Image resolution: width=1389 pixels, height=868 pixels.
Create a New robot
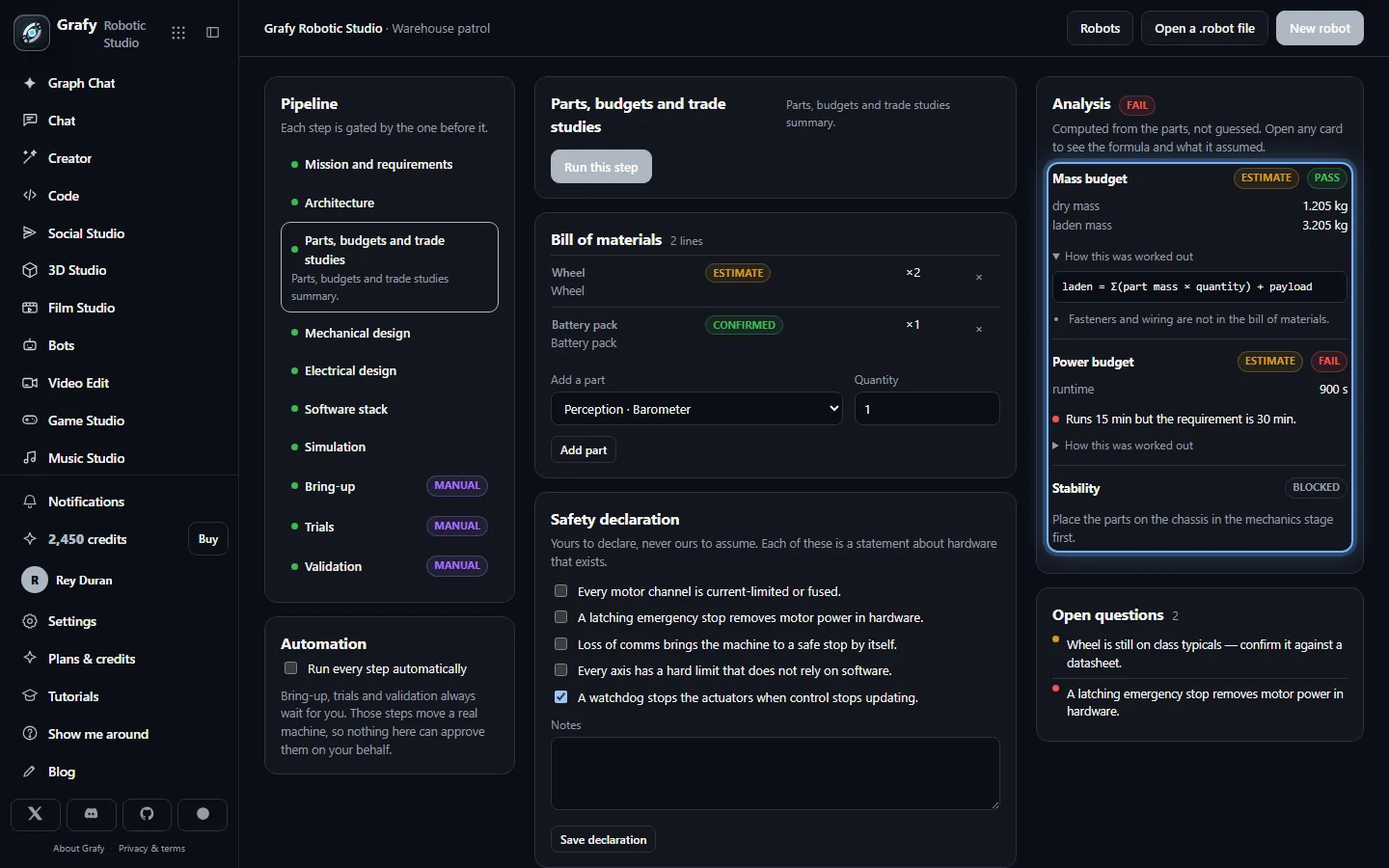(x=1320, y=28)
